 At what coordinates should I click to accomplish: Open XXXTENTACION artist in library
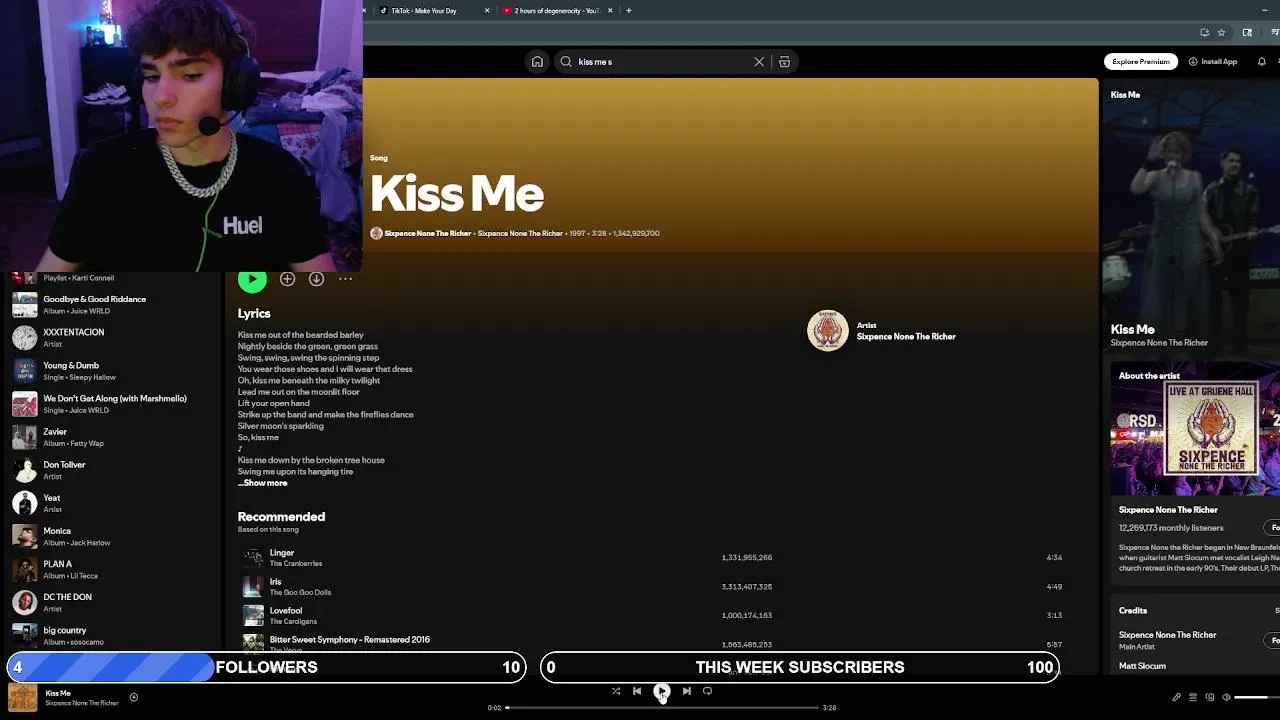(110, 338)
